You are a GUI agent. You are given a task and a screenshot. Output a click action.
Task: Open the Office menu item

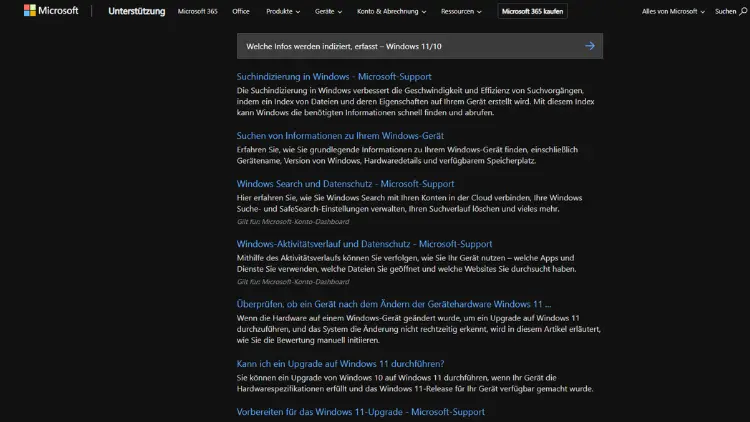(241, 11)
